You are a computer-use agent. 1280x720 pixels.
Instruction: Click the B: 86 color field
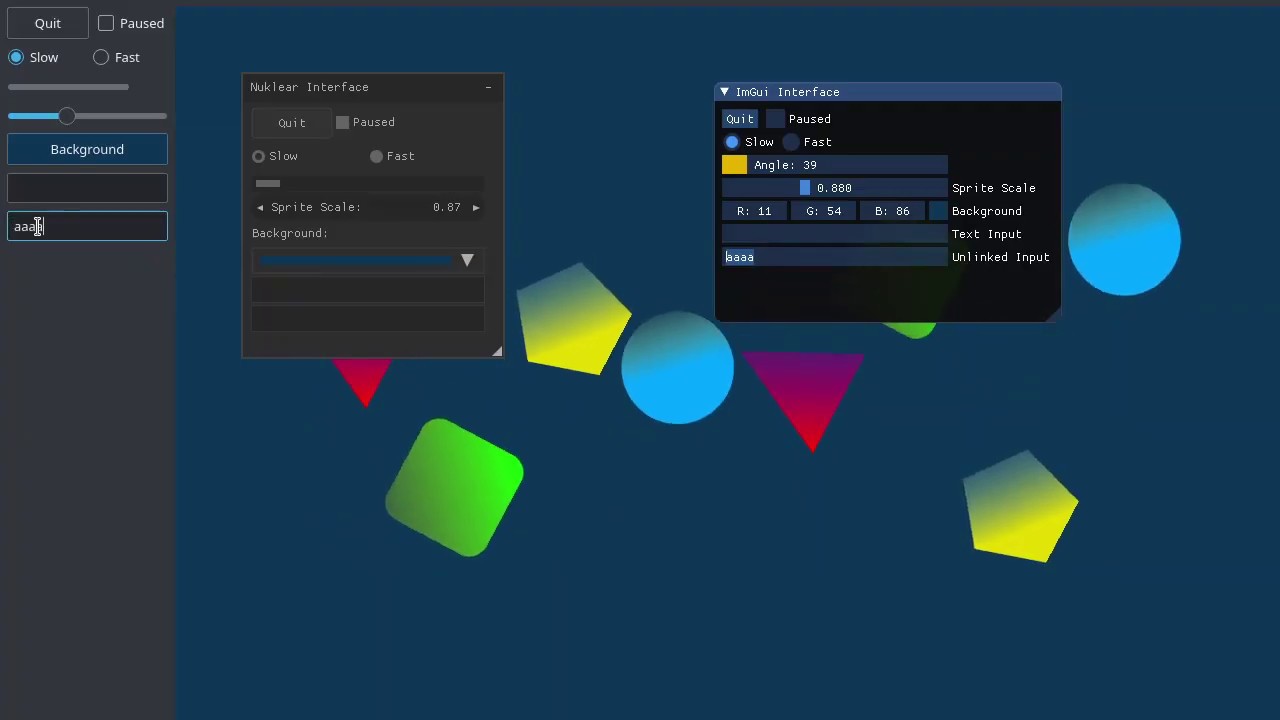(x=892, y=211)
